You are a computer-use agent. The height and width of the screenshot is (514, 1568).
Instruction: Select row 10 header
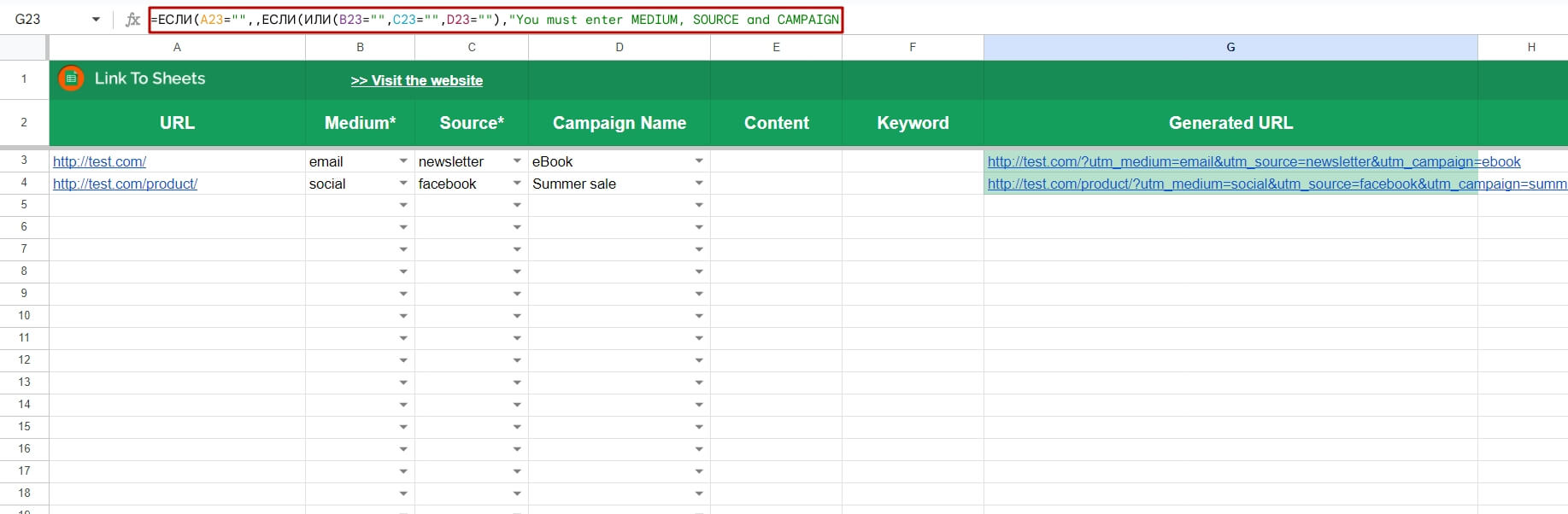(x=24, y=316)
